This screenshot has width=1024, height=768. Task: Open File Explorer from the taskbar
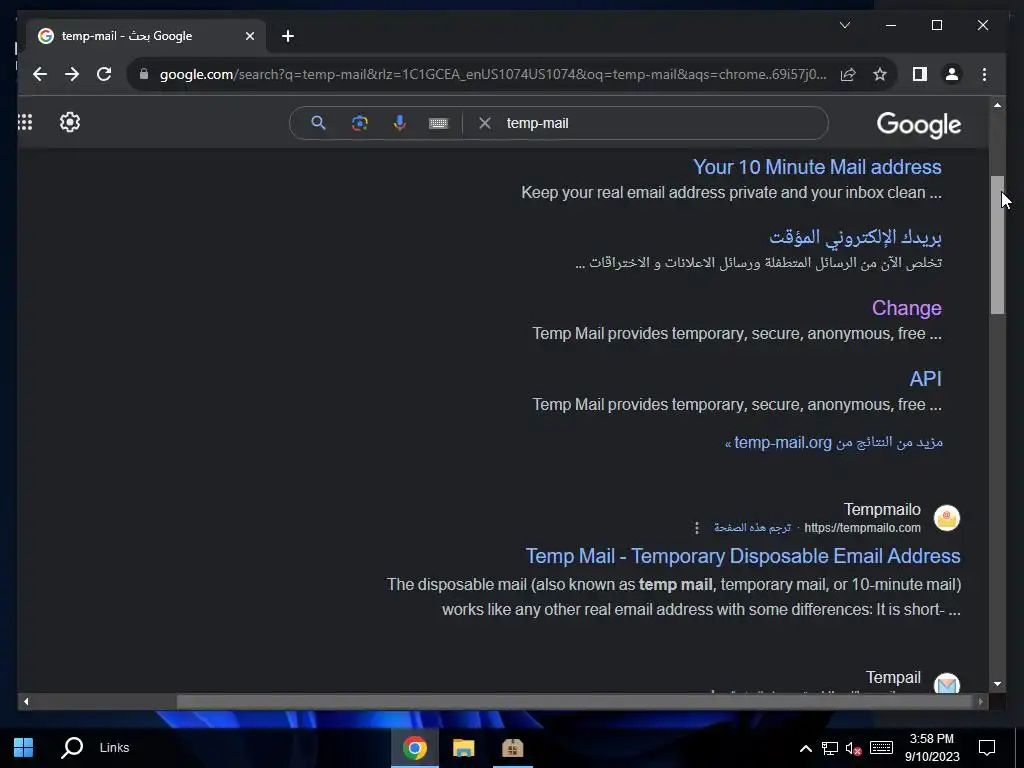pos(463,748)
